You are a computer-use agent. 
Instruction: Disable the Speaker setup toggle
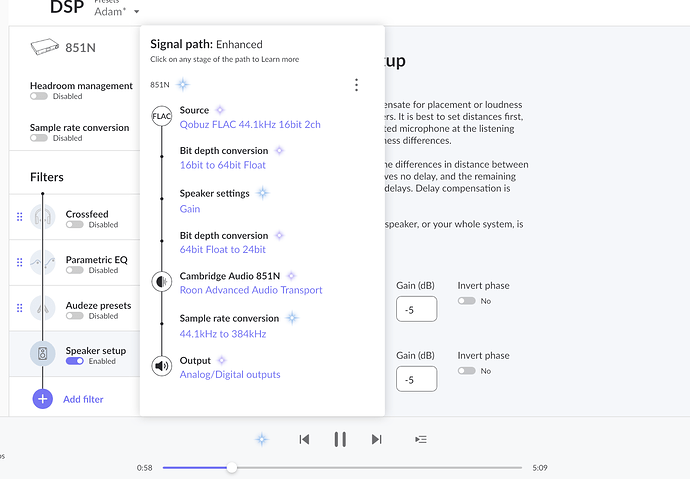tap(74, 361)
